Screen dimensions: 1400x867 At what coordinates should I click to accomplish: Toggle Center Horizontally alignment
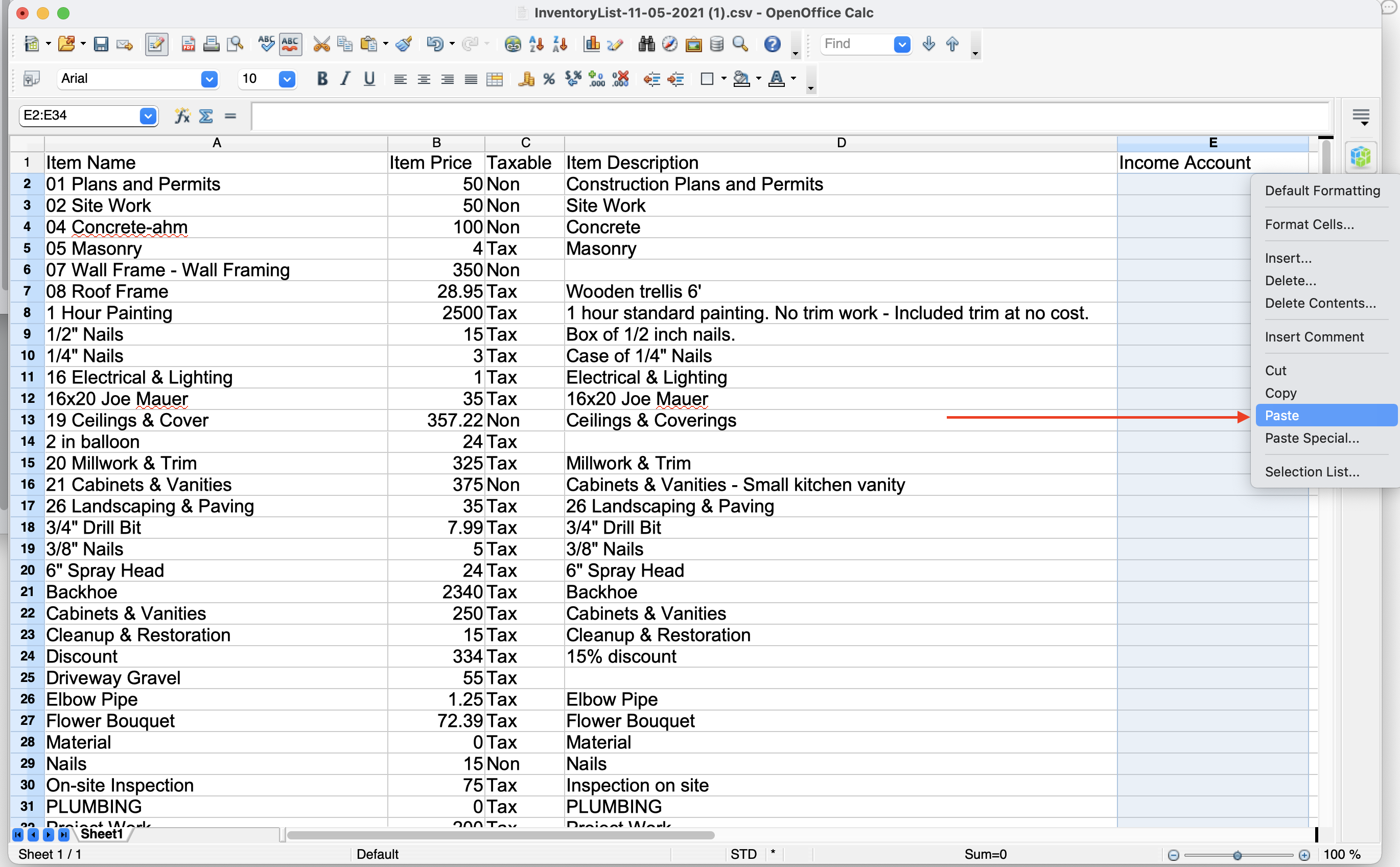pos(424,79)
